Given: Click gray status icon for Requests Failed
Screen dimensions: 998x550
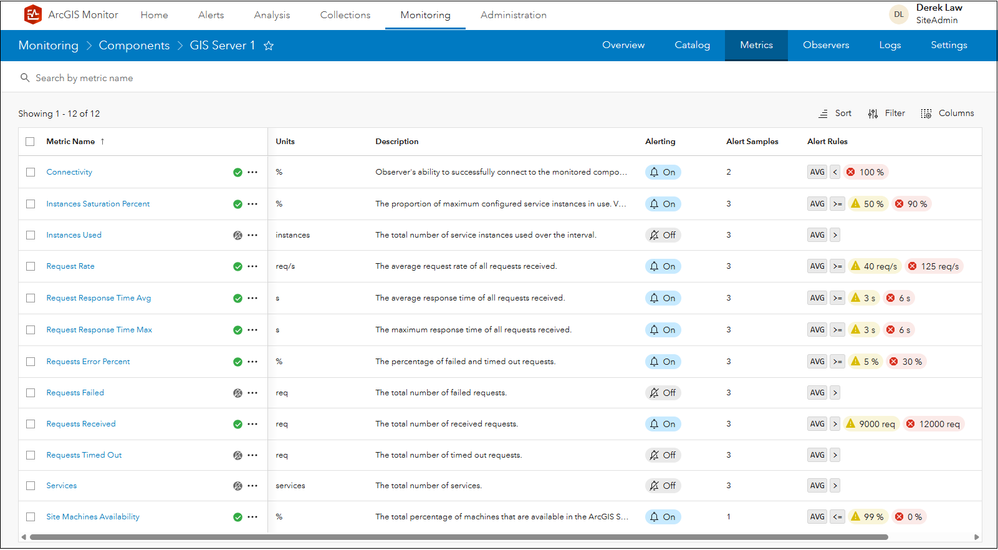Looking at the screenshot, I should tap(237, 393).
